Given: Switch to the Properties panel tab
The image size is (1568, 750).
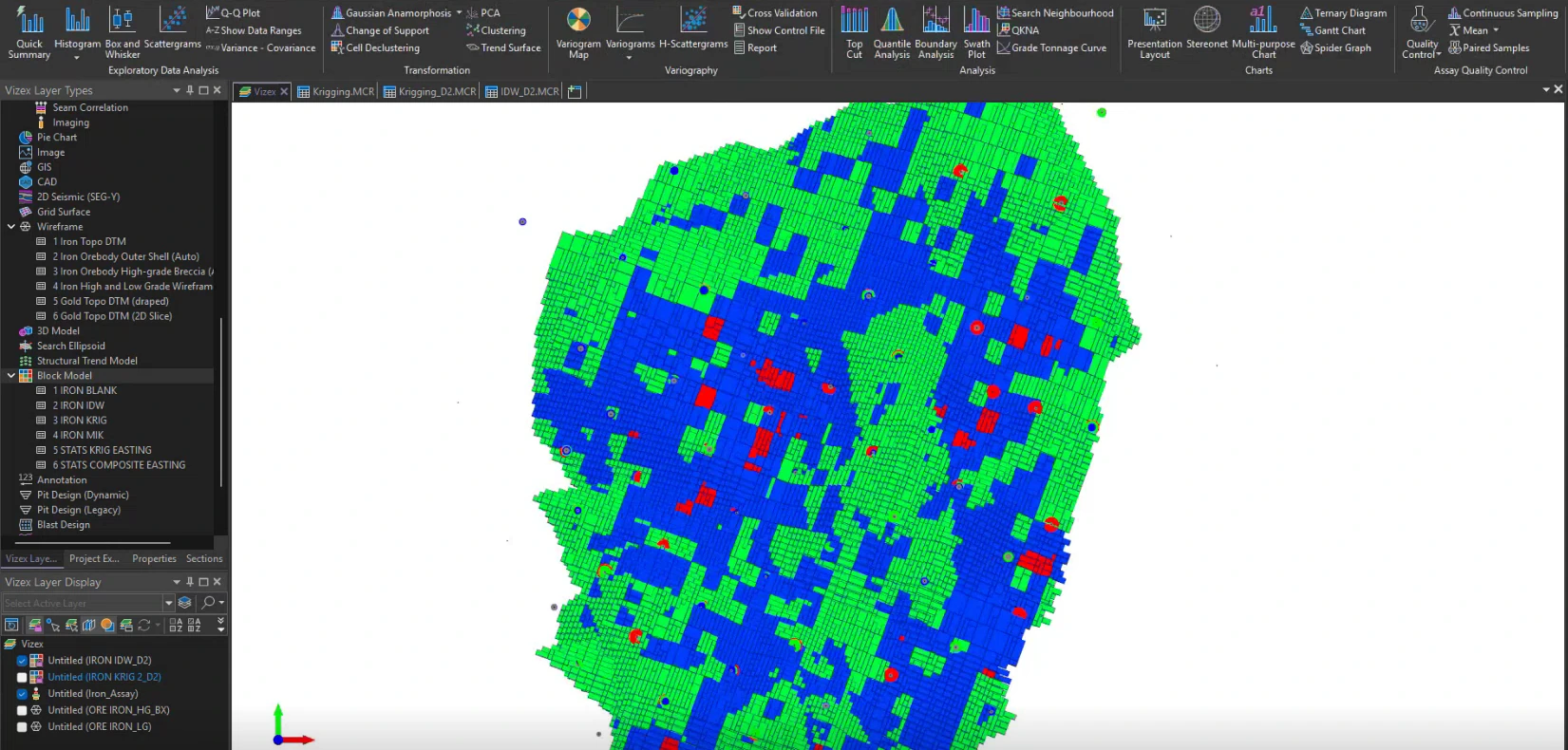Looking at the screenshot, I should pos(154,559).
